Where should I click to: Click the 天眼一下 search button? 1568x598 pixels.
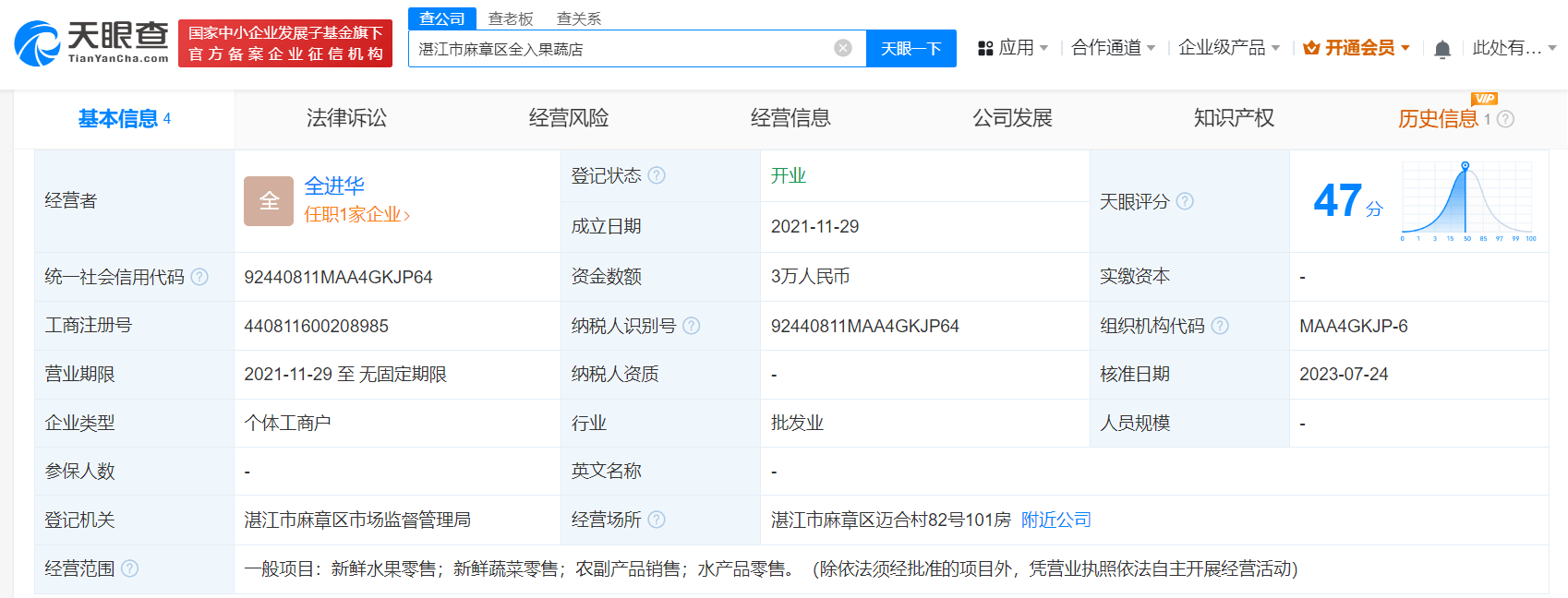[x=911, y=48]
